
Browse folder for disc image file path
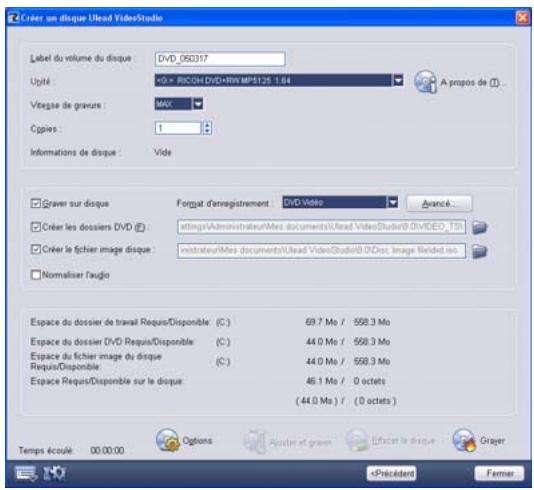coord(480,251)
